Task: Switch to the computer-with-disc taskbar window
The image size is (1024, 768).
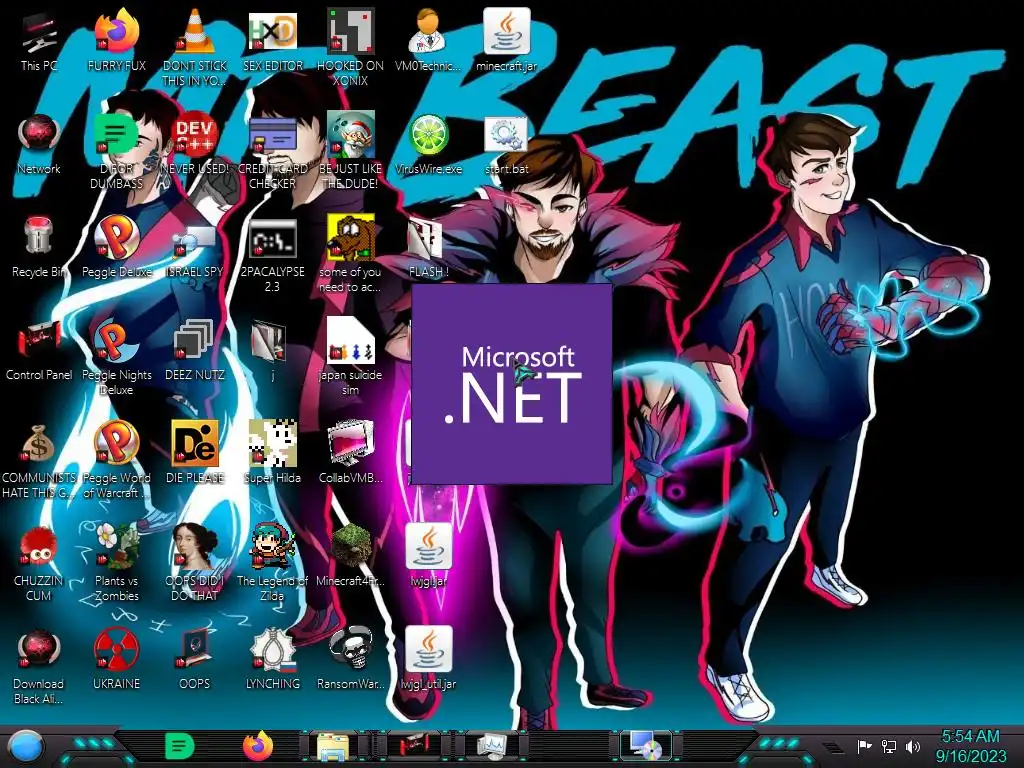Action: pyautogui.click(x=645, y=746)
